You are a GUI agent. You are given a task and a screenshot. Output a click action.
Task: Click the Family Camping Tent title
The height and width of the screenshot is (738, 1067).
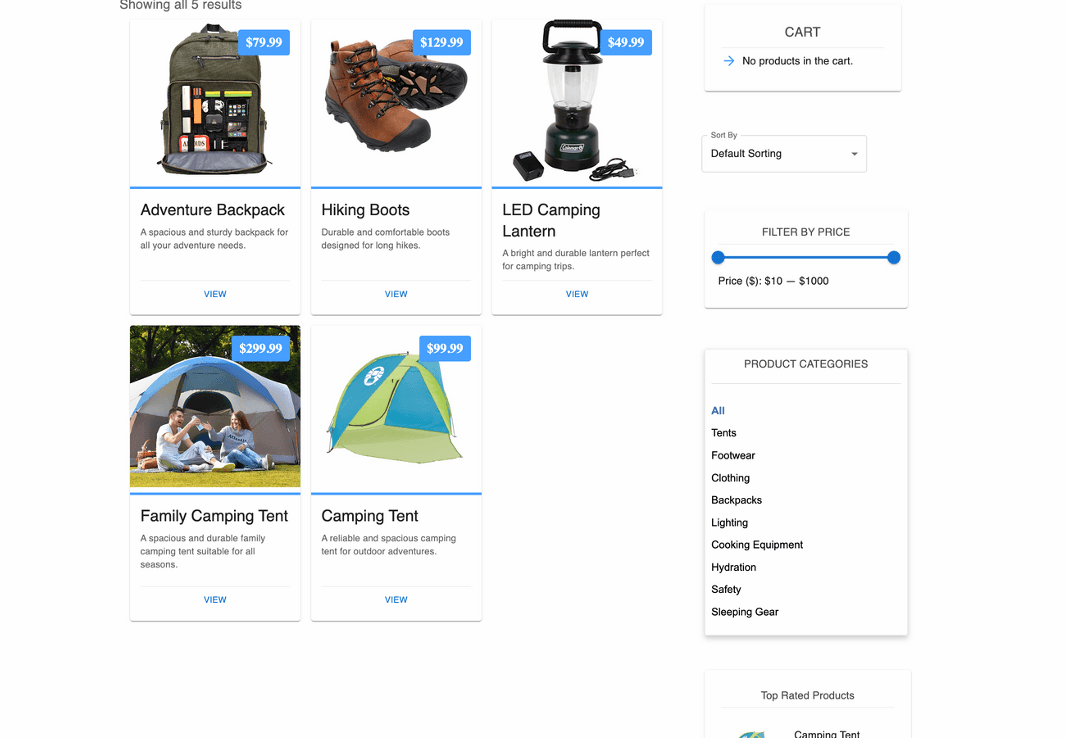tap(214, 516)
